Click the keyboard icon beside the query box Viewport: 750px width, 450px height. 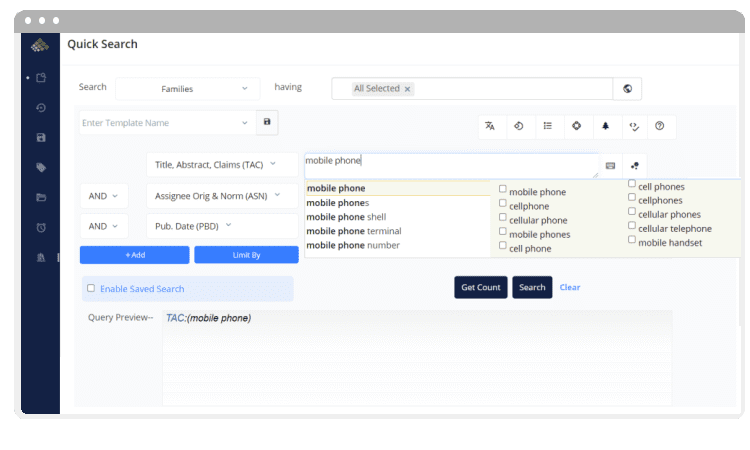tap(610, 165)
